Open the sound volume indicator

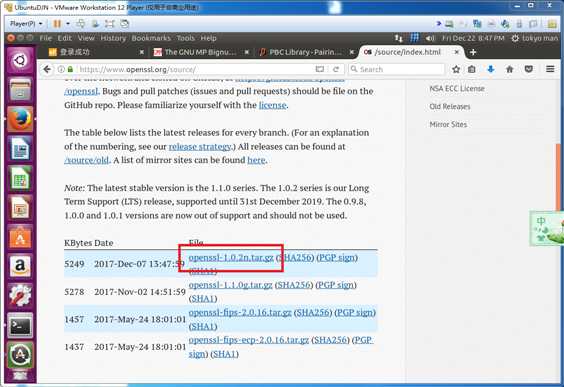pos(430,38)
